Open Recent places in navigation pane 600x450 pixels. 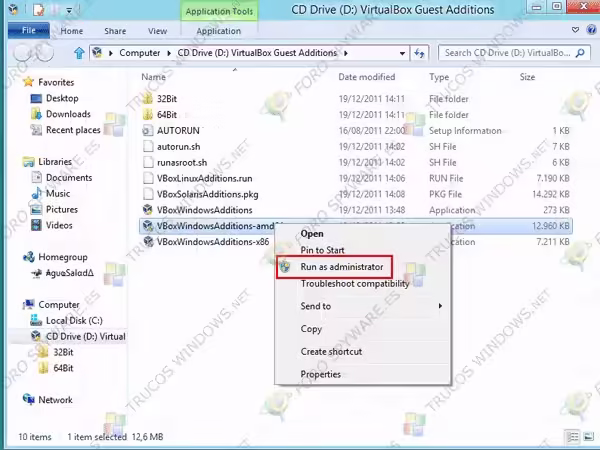[x=73, y=130]
